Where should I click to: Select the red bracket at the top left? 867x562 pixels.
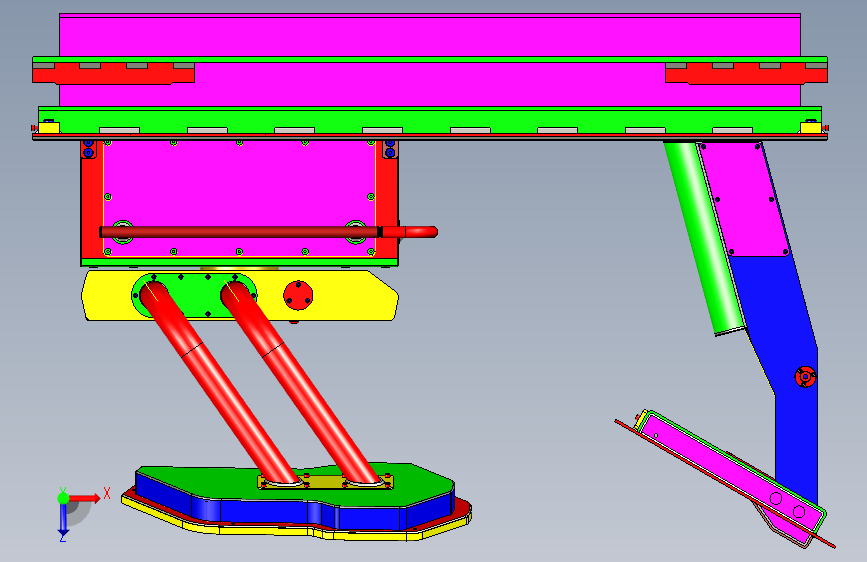[x=113, y=74]
